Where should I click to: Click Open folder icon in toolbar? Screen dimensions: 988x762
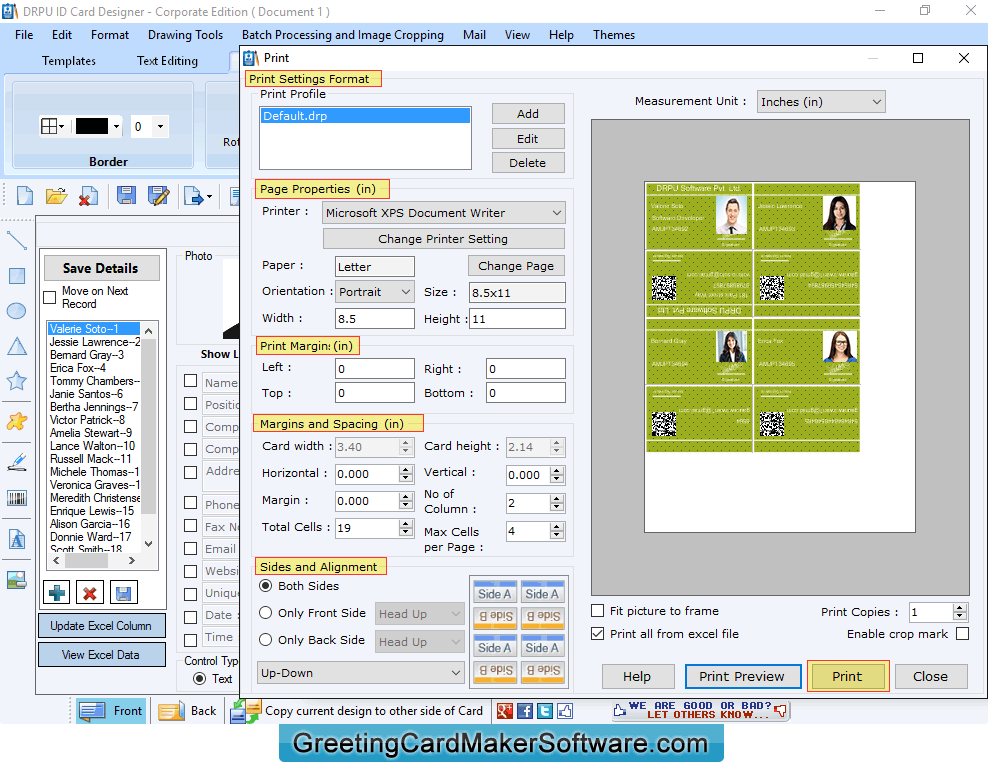click(56, 195)
